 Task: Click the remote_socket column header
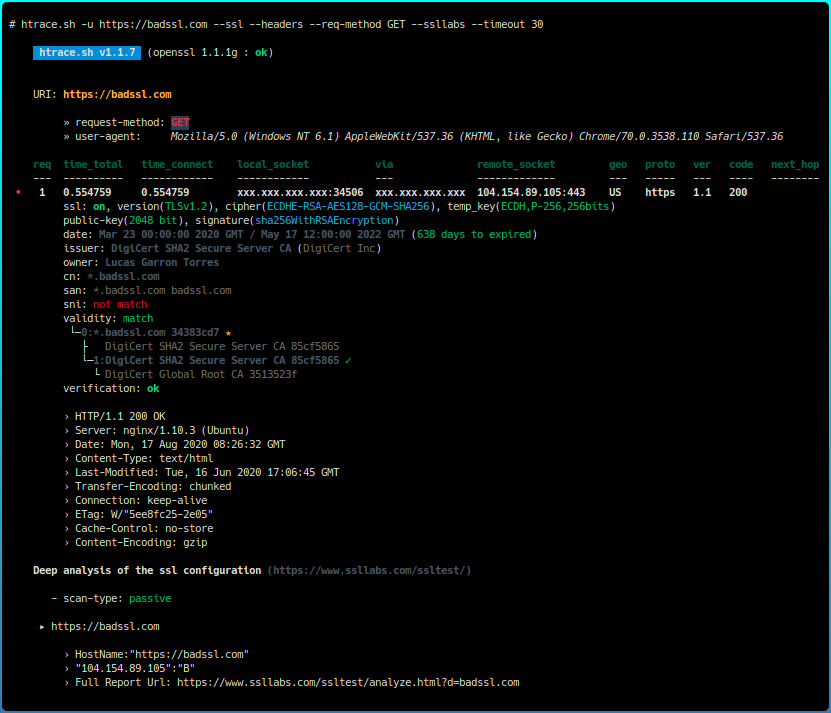coord(516,164)
